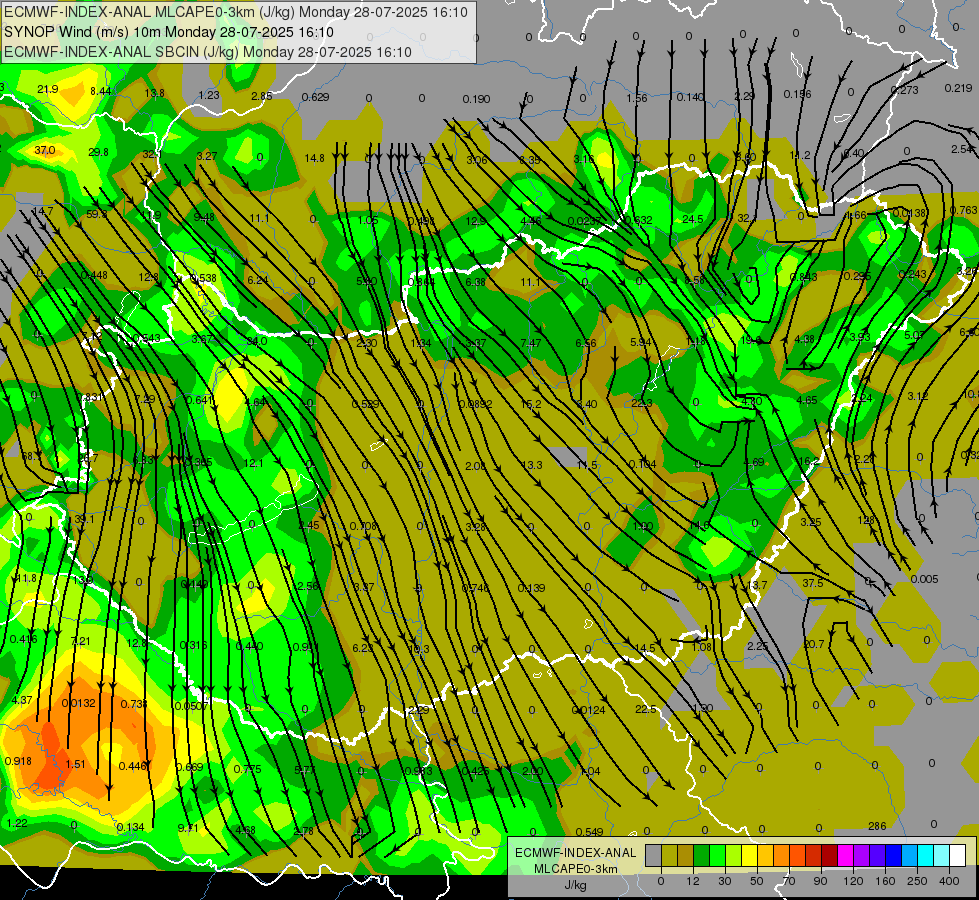
Task: Click the map value 0.763
Action: [963, 210]
